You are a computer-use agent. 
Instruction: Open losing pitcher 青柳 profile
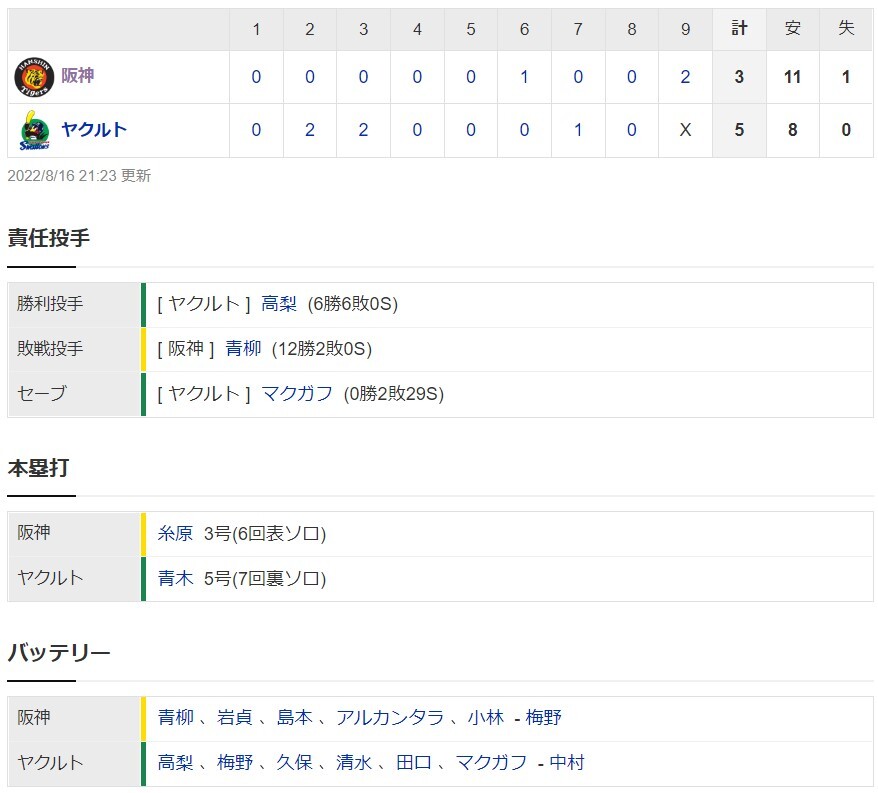243,349
